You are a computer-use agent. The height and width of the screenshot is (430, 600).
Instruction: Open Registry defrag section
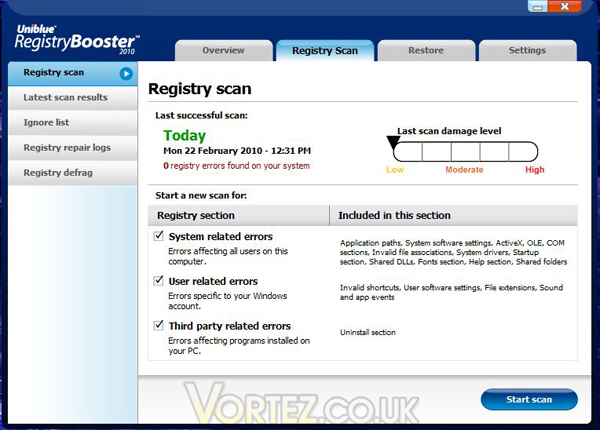pos(73,173)
